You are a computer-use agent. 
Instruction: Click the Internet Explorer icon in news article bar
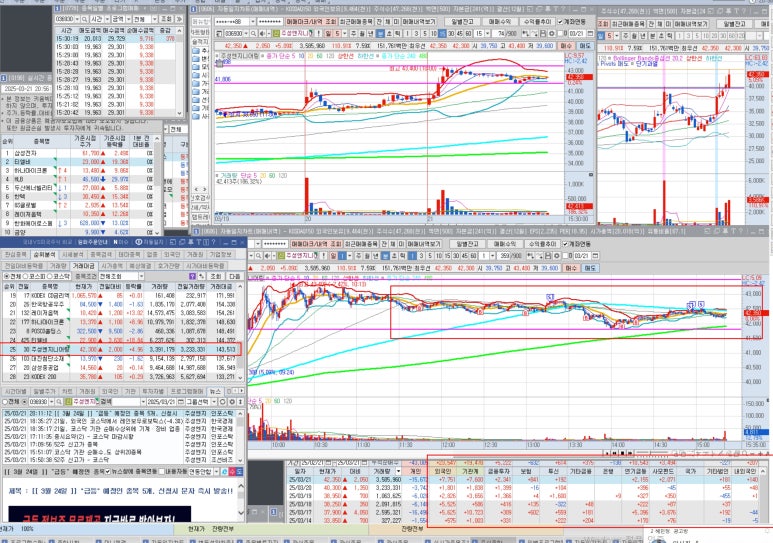tap(224, 471)
